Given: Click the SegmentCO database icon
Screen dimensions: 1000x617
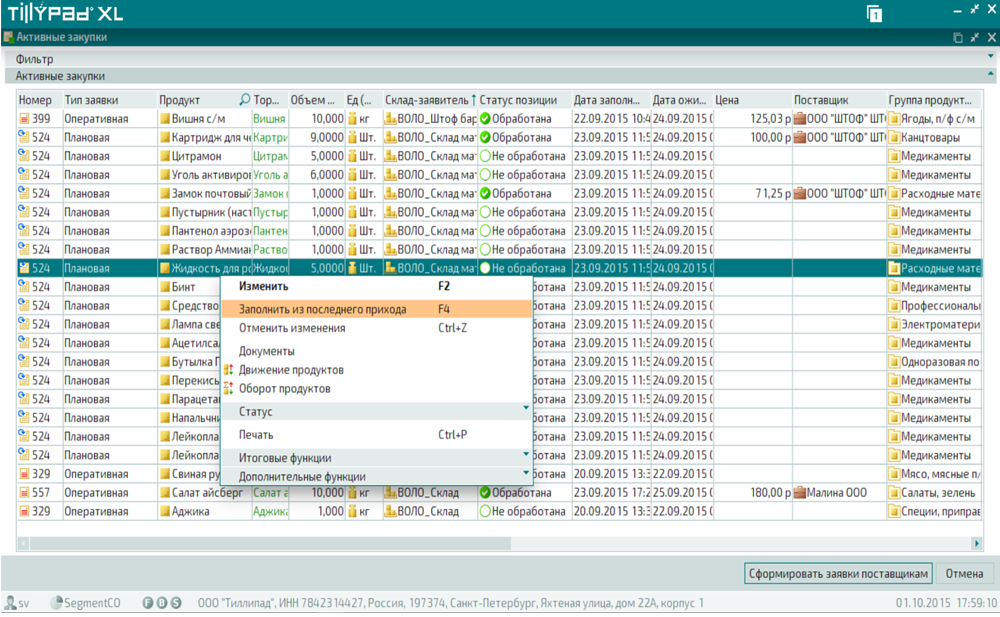Looking at the screenshot, I should click(57, 603).
